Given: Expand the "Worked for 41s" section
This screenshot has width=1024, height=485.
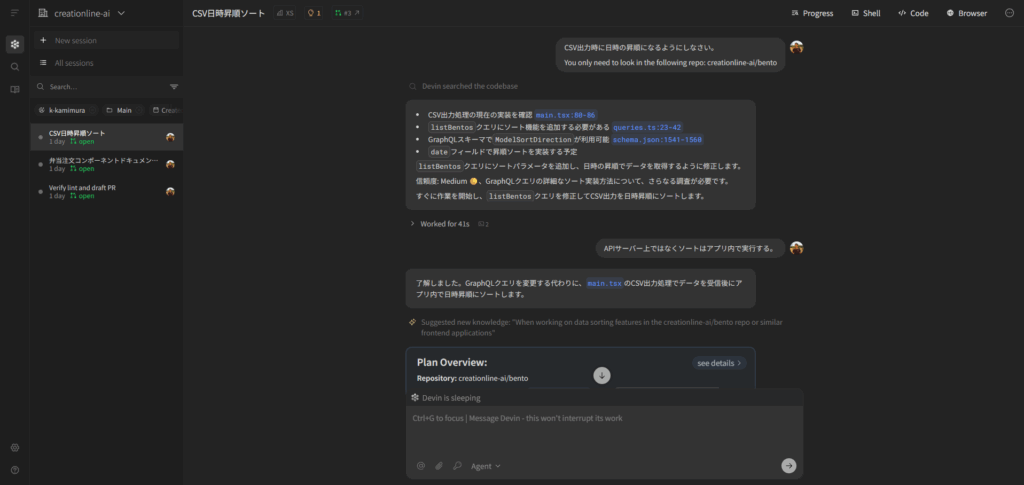Looking at the screenshot, I should 440,224.
